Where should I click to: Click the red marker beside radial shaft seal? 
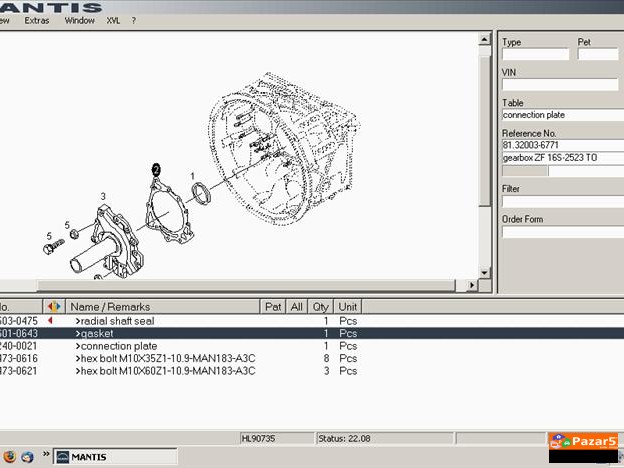coord(50,321)
